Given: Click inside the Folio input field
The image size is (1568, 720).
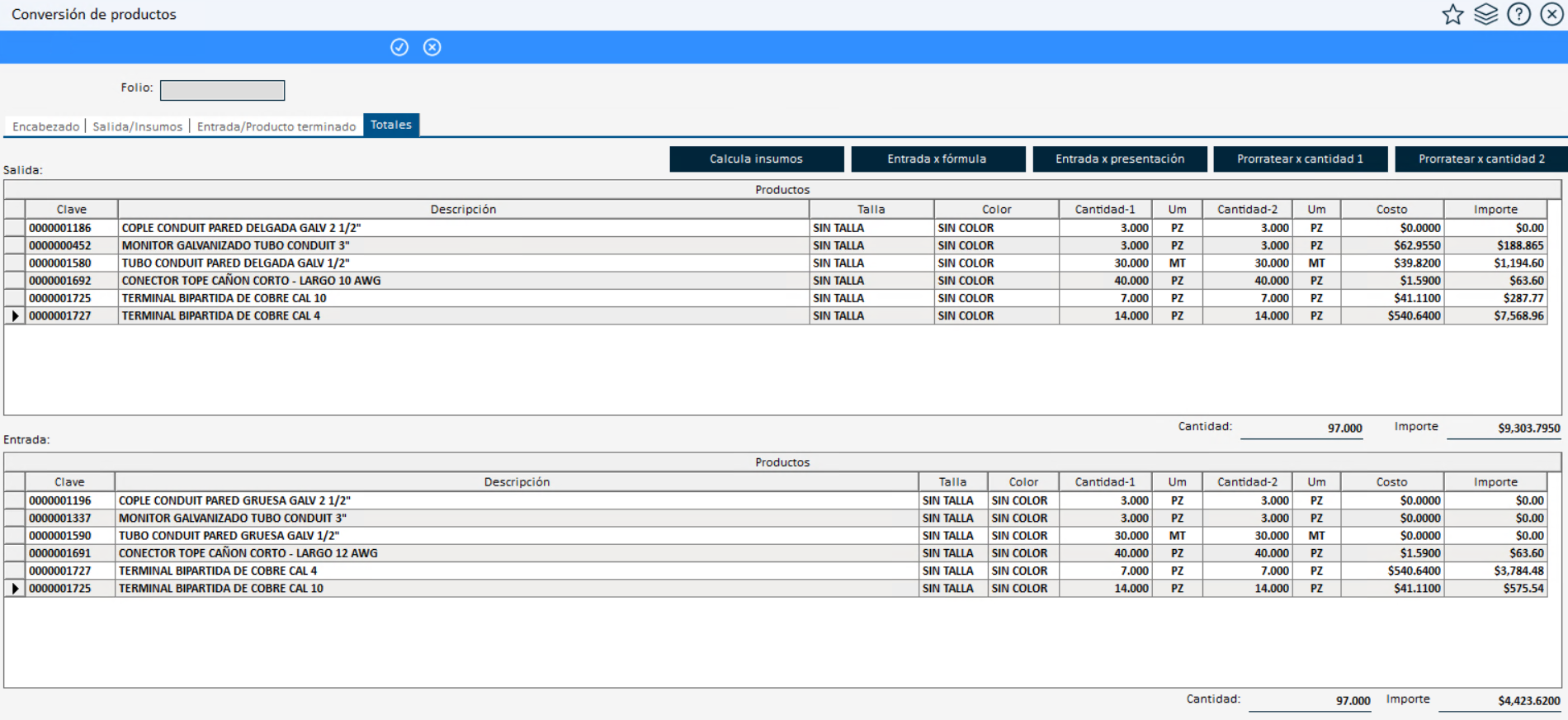Looking at the screenshot, I should [222, 90].
